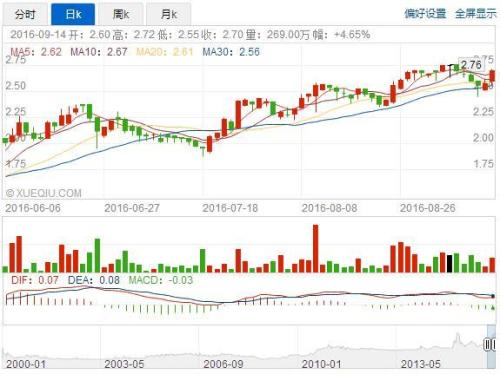Click 2000-01 on the overview timeline

pyautogui.click(x=26, y=364)
